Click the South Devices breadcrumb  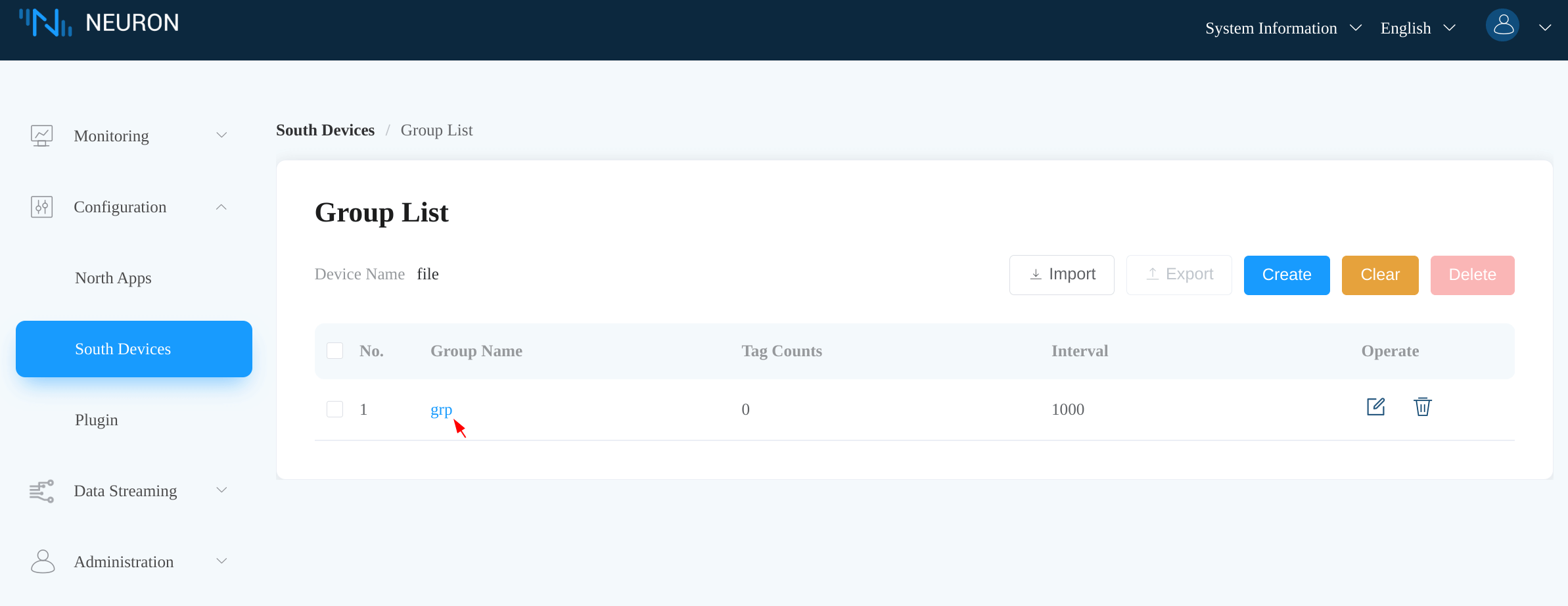[325, 129]
